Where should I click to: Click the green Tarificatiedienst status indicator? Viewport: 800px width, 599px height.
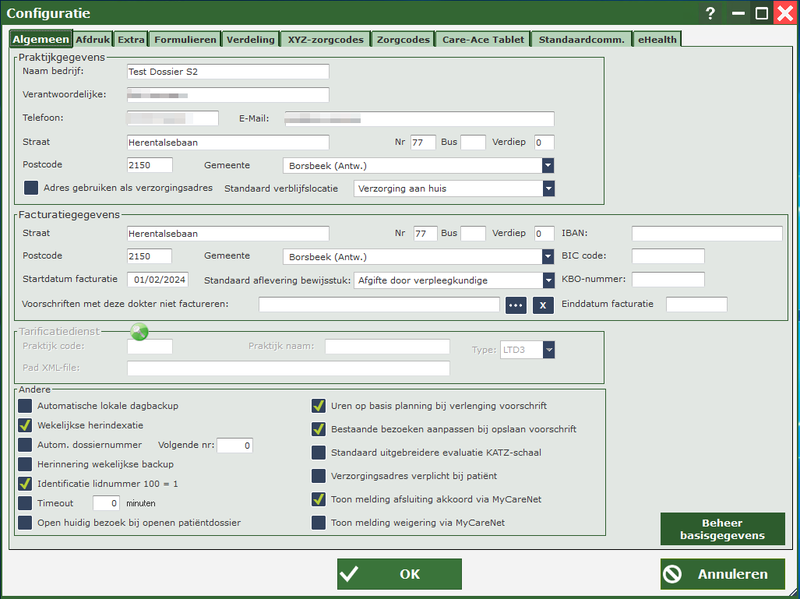click(x=139, y=332)
